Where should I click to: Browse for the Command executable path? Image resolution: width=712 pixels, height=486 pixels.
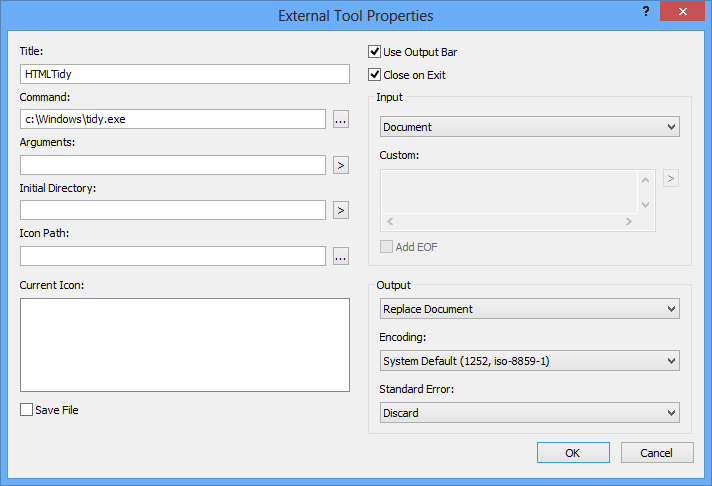pos(341,119)
